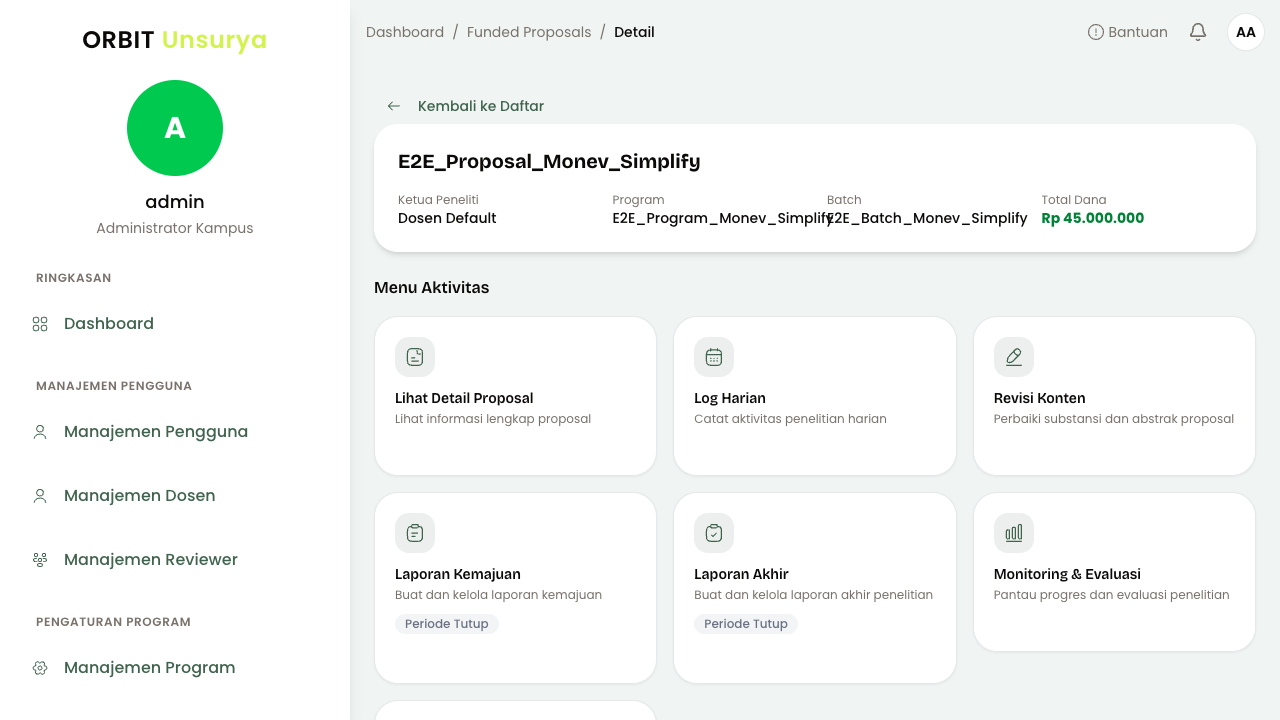This screenshot has width=1280, height=720.
Task: Click the notification bell icon
Action: pos(1198,32)
